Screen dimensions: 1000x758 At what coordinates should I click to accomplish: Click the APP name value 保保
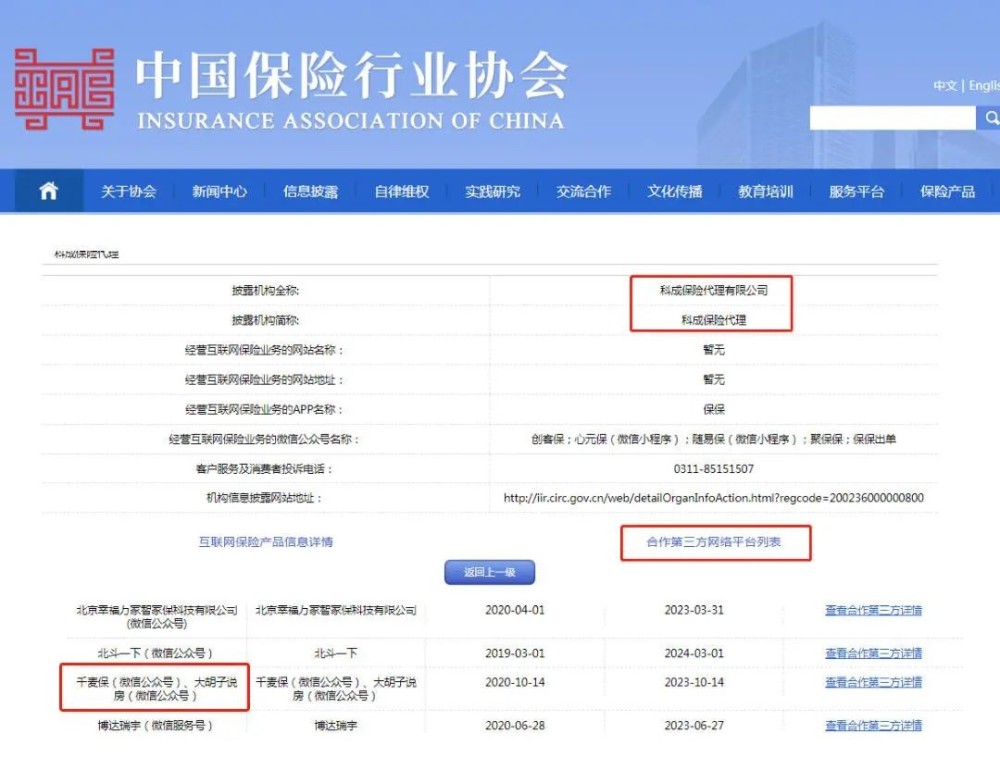[x=714, y=409]
